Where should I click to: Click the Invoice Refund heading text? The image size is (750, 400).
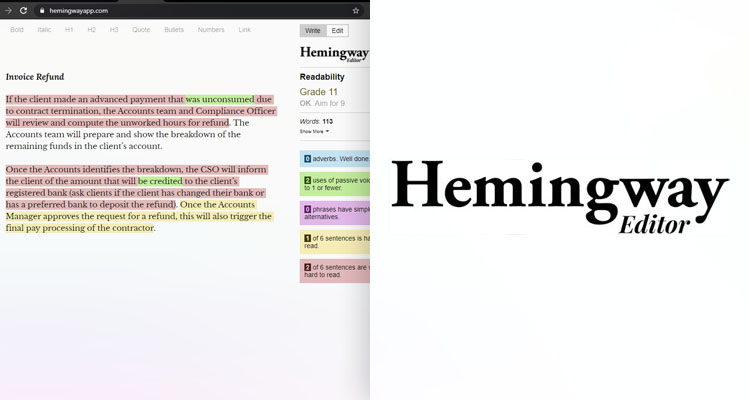pos(35,77)
